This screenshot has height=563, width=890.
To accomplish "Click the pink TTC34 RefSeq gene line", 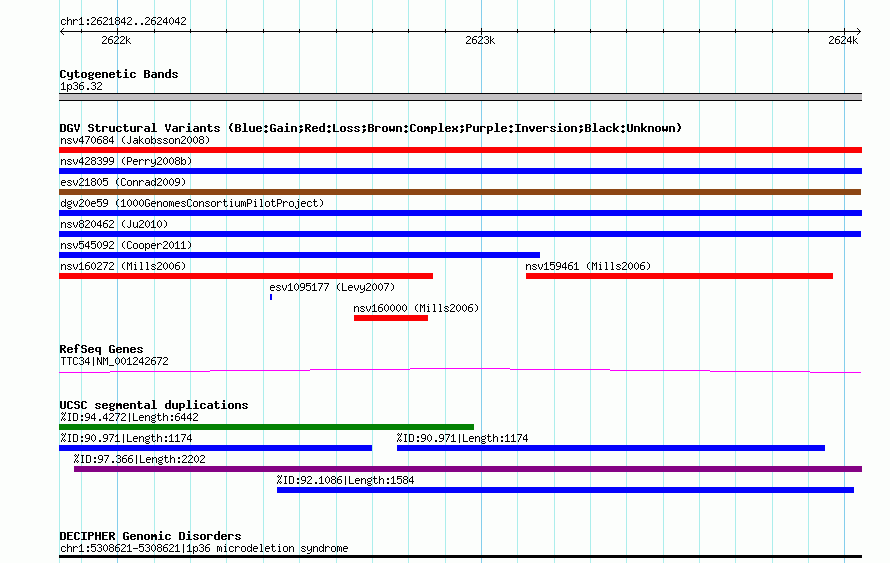I will coord(460,371).
